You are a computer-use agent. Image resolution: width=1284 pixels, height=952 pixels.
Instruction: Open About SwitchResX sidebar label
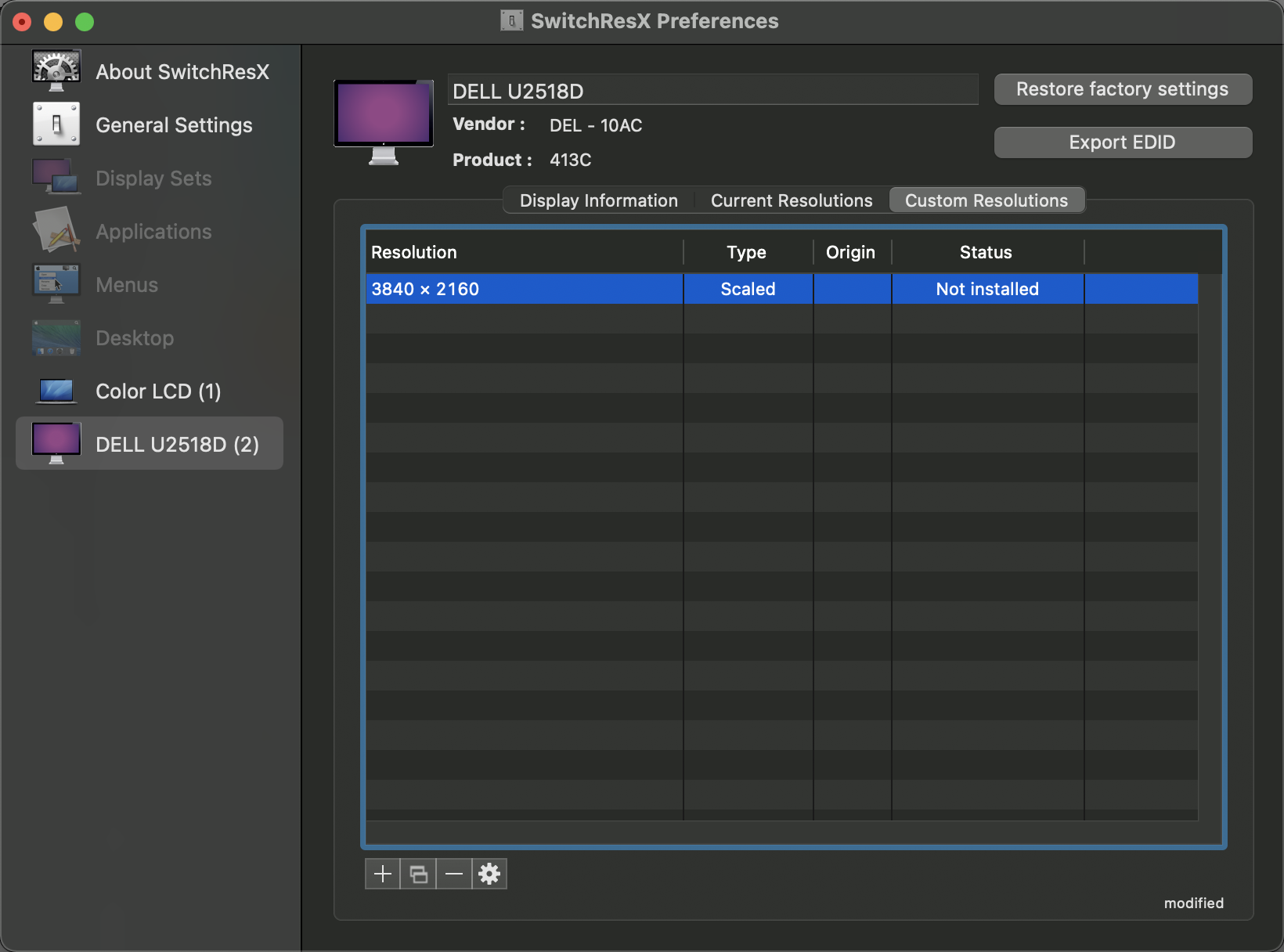tap(182, 72)
